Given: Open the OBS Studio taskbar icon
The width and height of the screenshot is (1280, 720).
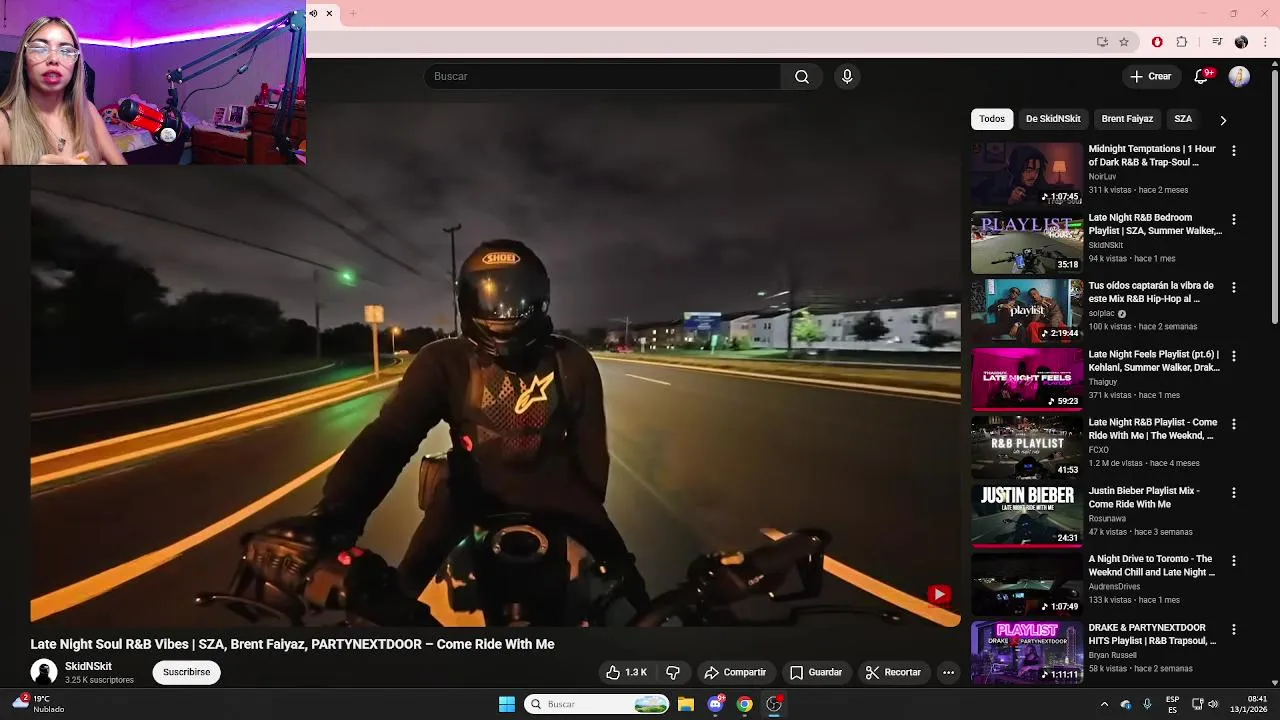Looking at the screenshot, I should 774,704.
